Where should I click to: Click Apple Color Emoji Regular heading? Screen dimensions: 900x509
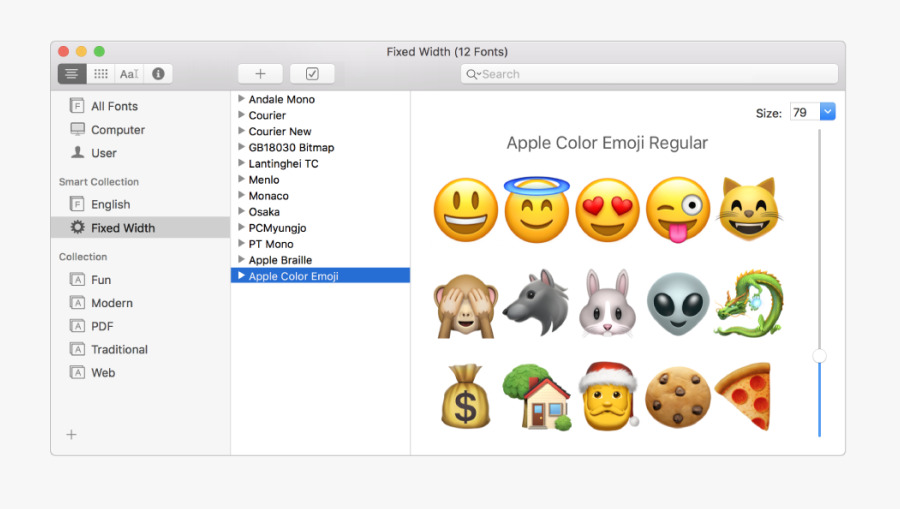point(607,143)
